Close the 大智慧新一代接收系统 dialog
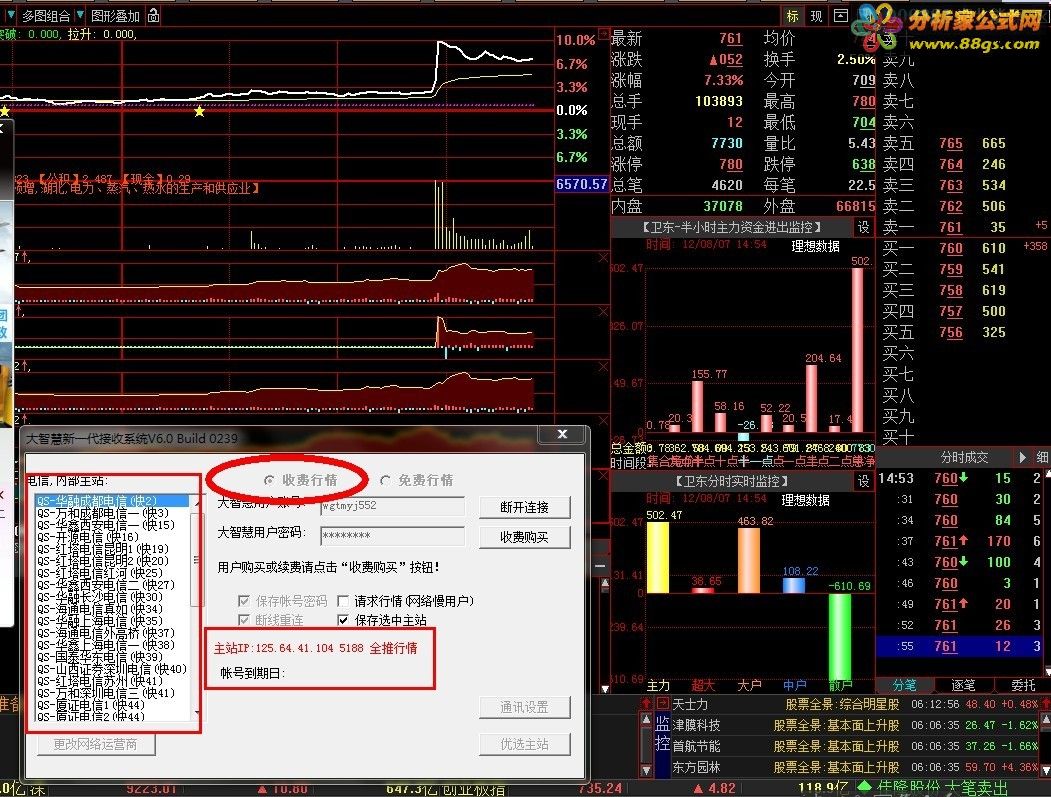This screenshot has width=1051, height=797. pos(562,434)
